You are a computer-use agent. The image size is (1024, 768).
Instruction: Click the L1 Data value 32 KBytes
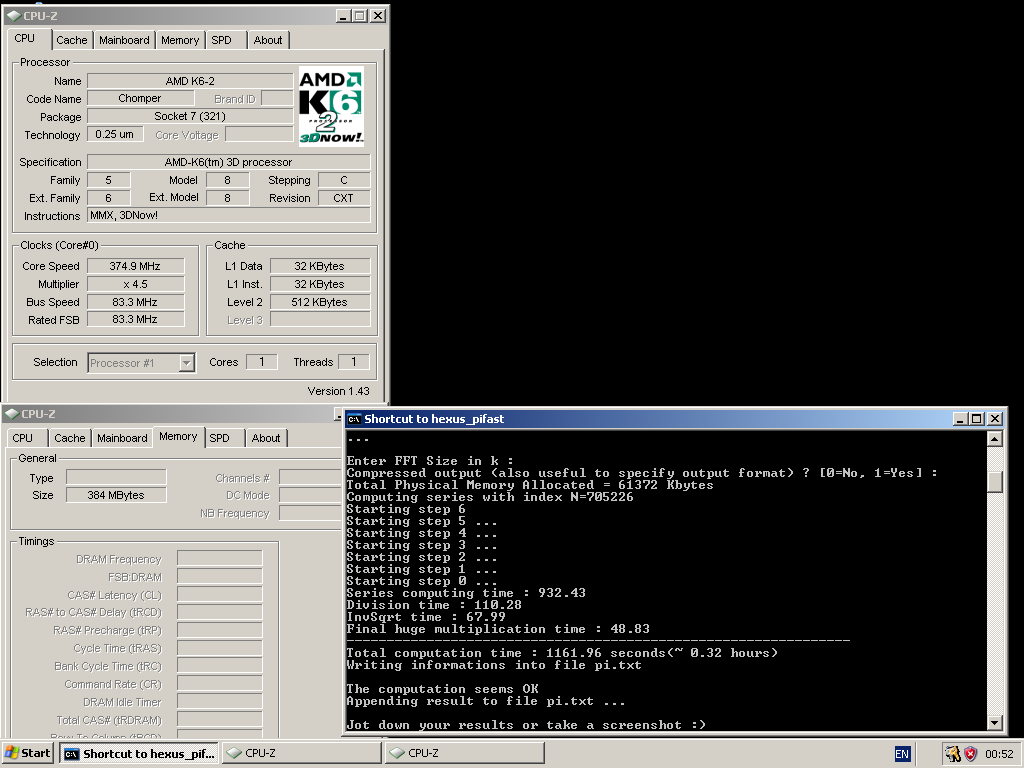[x=320, y=266]
